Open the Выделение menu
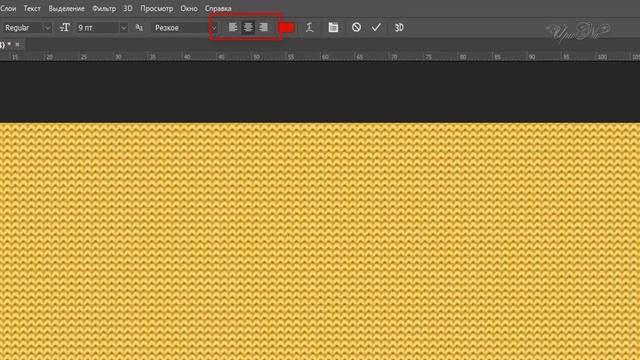640x360 pixels. (x=66, y=8)
